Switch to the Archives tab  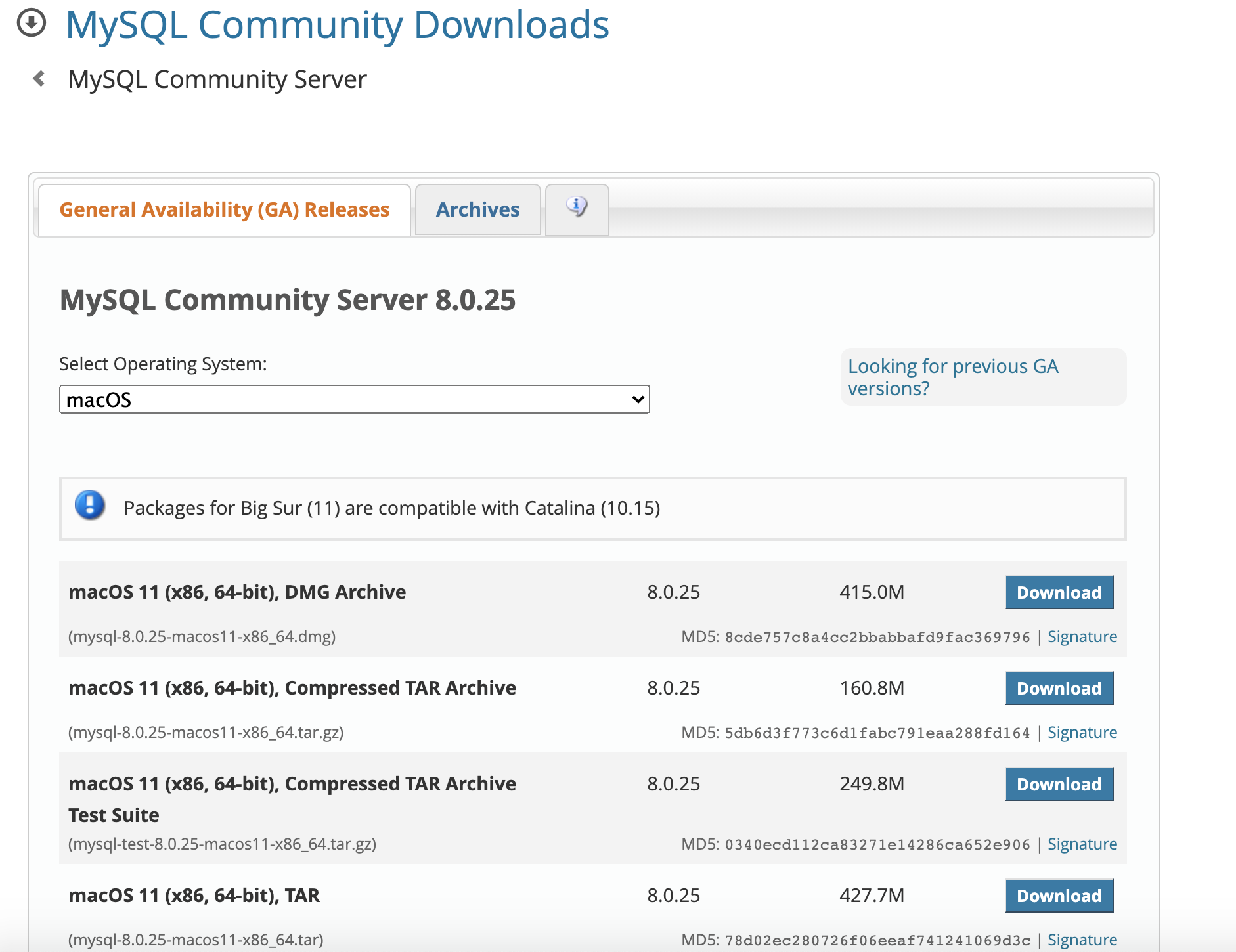478,209
